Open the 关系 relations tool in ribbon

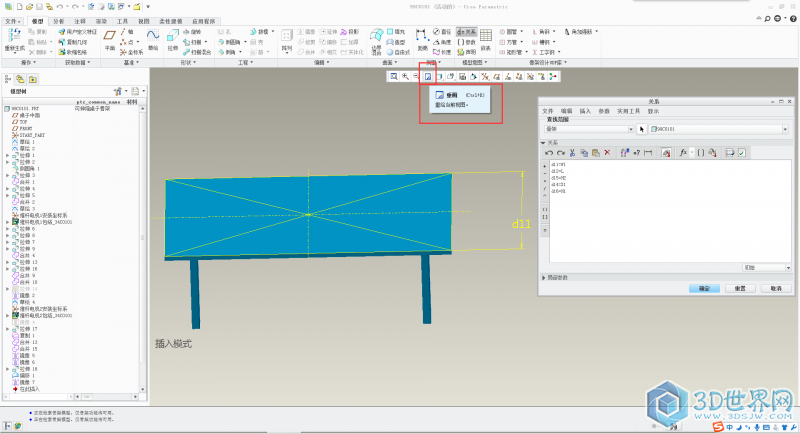pyautogui.click(x=466, y=32)
